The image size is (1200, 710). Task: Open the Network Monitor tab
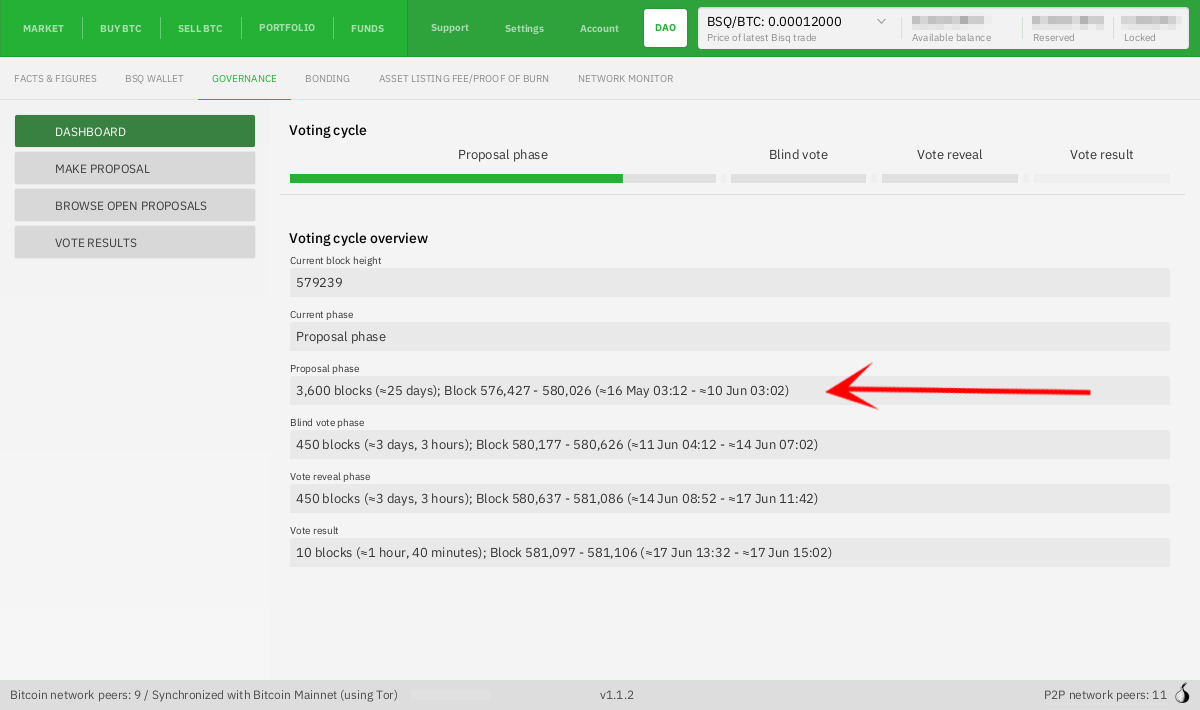click(625, 79)
